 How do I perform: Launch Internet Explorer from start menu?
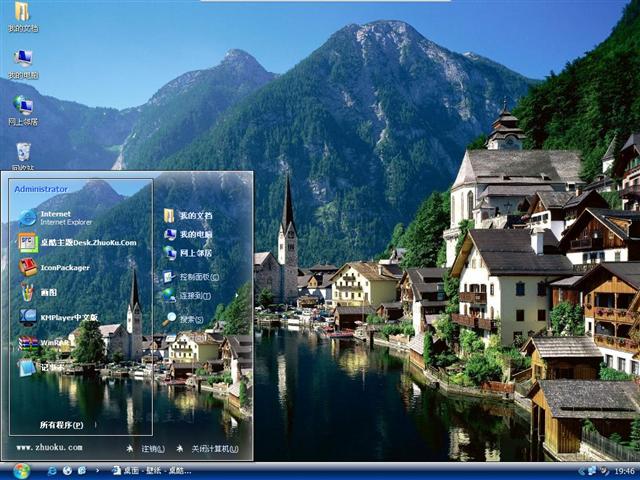point(56,218)
